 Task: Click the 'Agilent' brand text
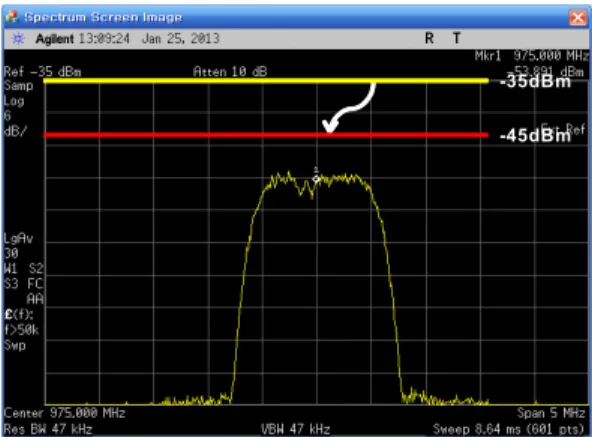tap(54, 39)
